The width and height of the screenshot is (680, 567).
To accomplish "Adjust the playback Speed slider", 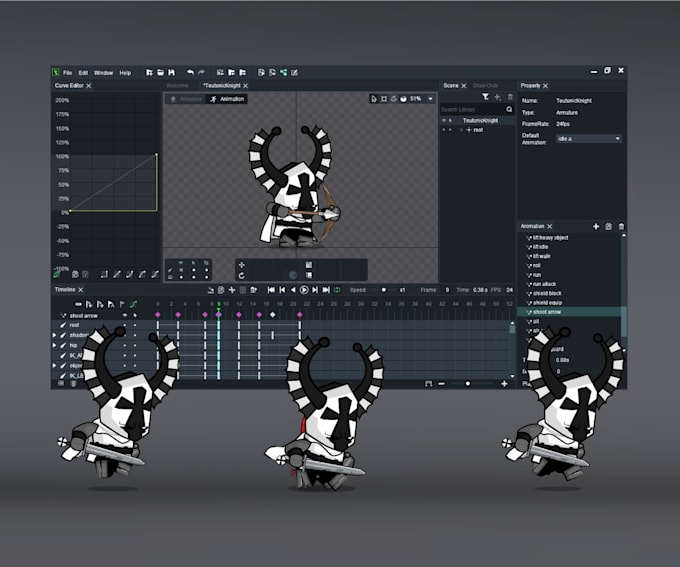I will [x=383, y=290].
